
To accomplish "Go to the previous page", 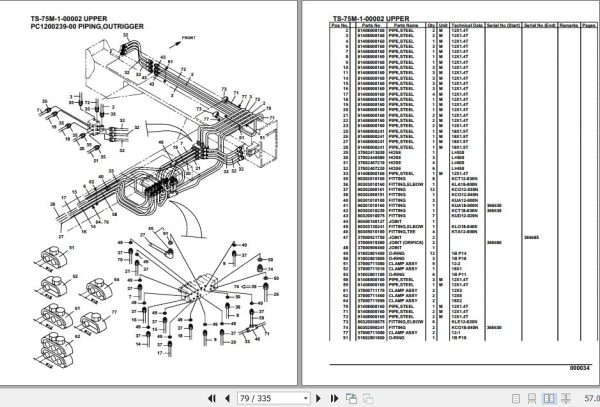I will [227, 398].
